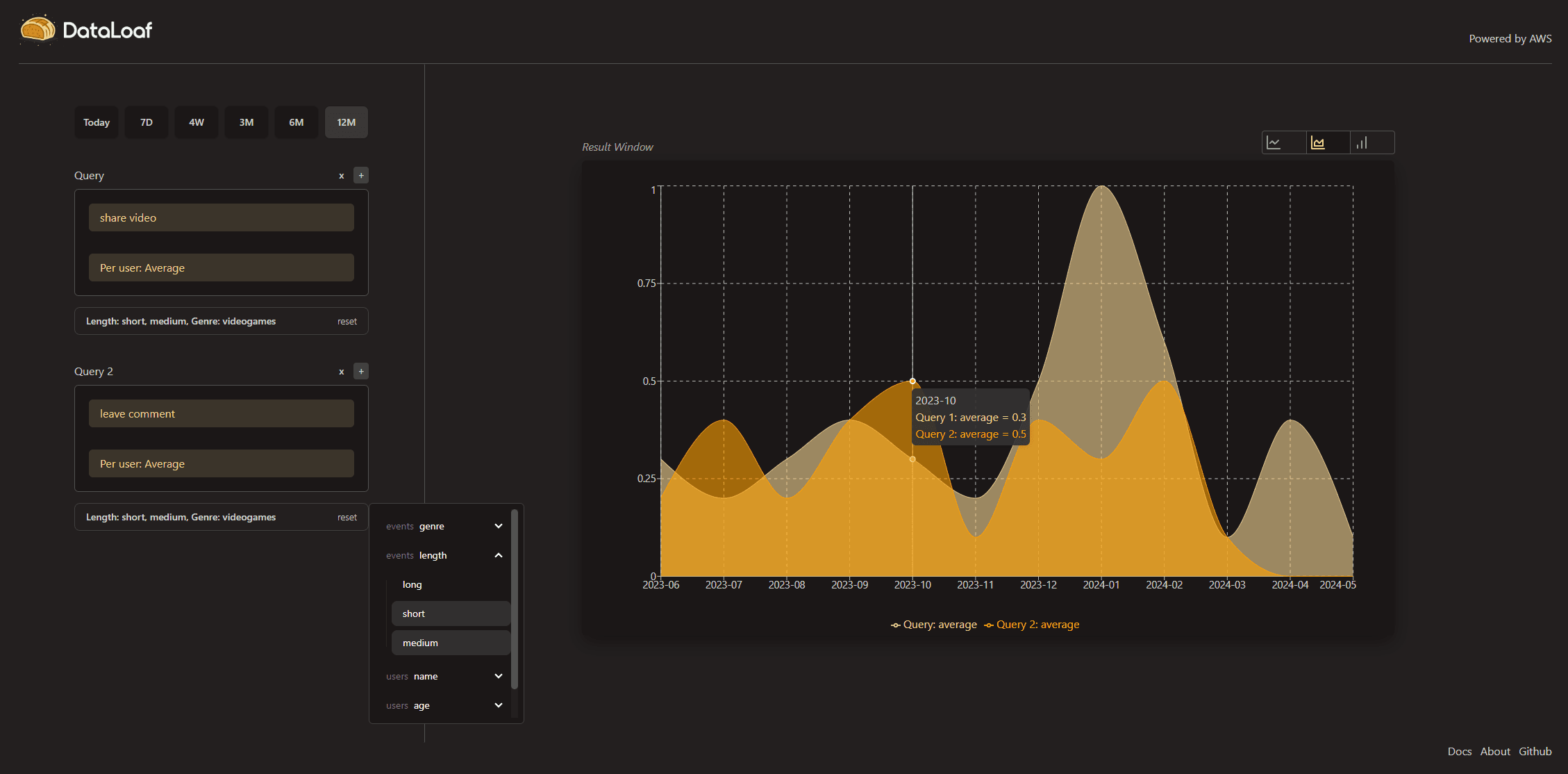Collapse the events length filter
The width and height of the screenshot is (1568, 774).
pyautogui.click(x=499, y=555)
